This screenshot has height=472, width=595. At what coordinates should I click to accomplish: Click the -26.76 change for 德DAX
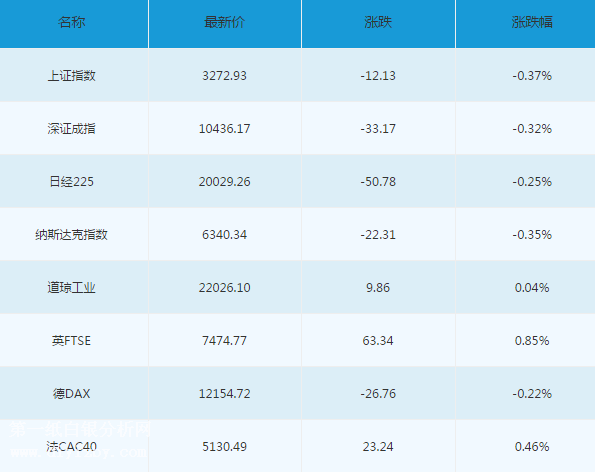[x=378, y=394]
